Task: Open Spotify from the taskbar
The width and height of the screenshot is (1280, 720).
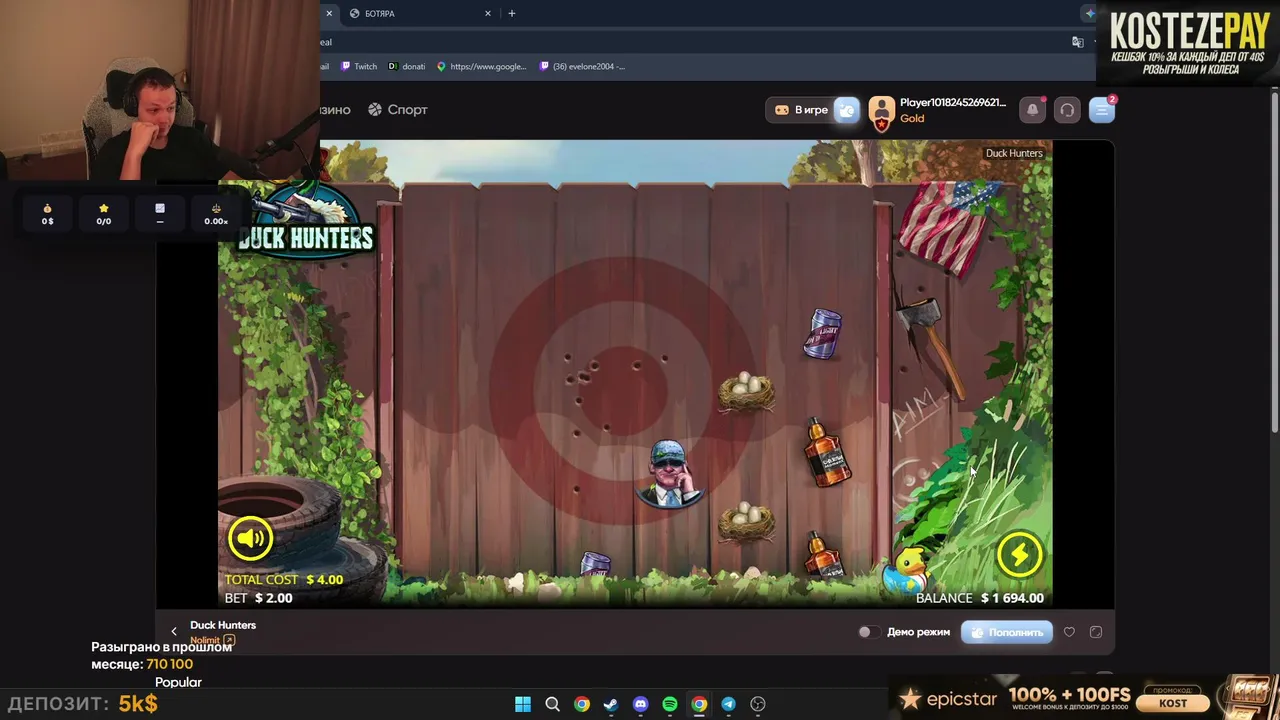Action: [670, 704]
